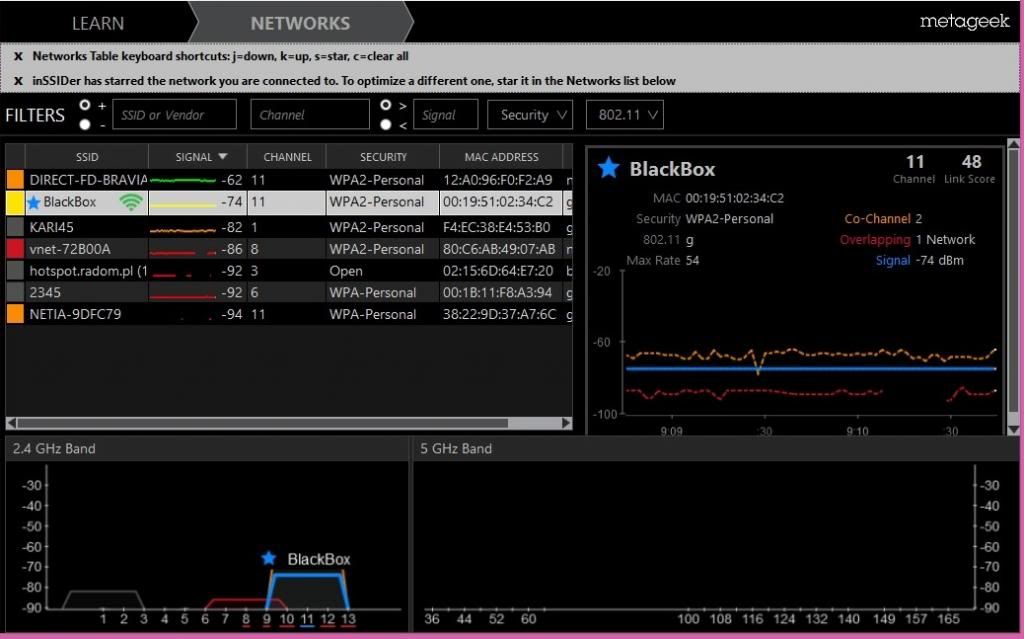This screenshot has height=639, width=1024.
Task: Select the minus filter radio button
Action: click(x=85, y=124)
